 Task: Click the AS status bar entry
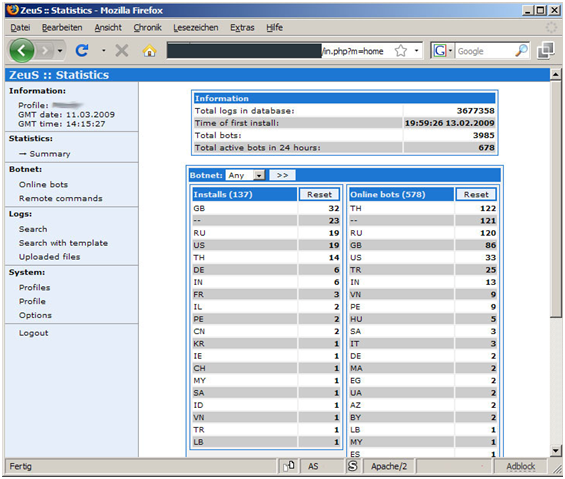tap(313, 466)
